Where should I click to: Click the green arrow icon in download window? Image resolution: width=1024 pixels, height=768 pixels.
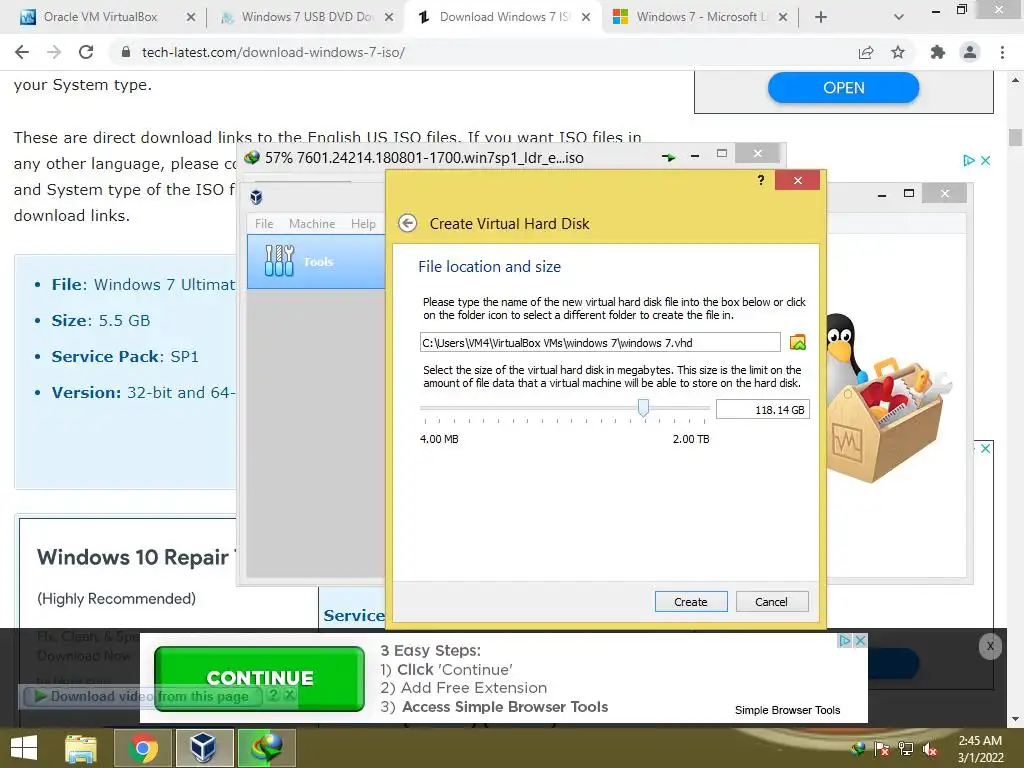click(668, 157)
